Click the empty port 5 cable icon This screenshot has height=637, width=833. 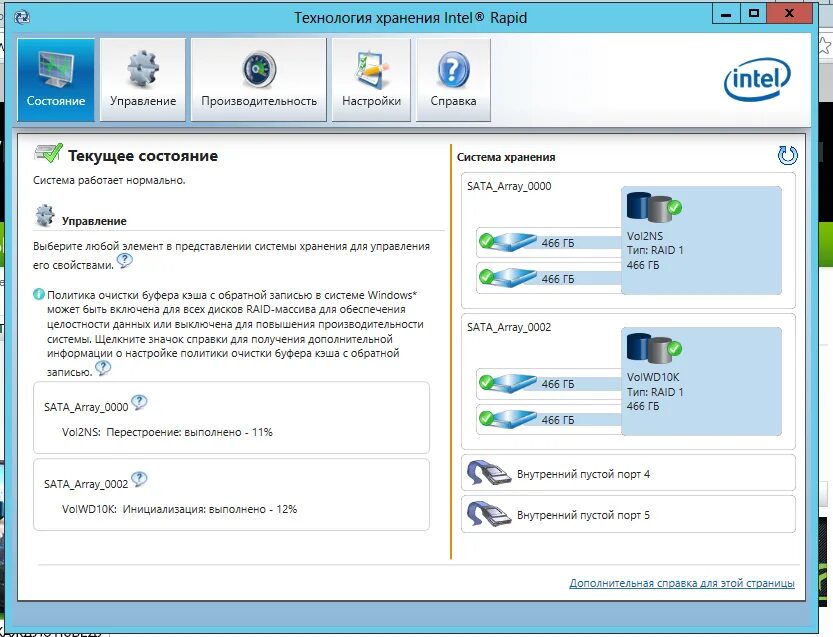tap(489, 514)
